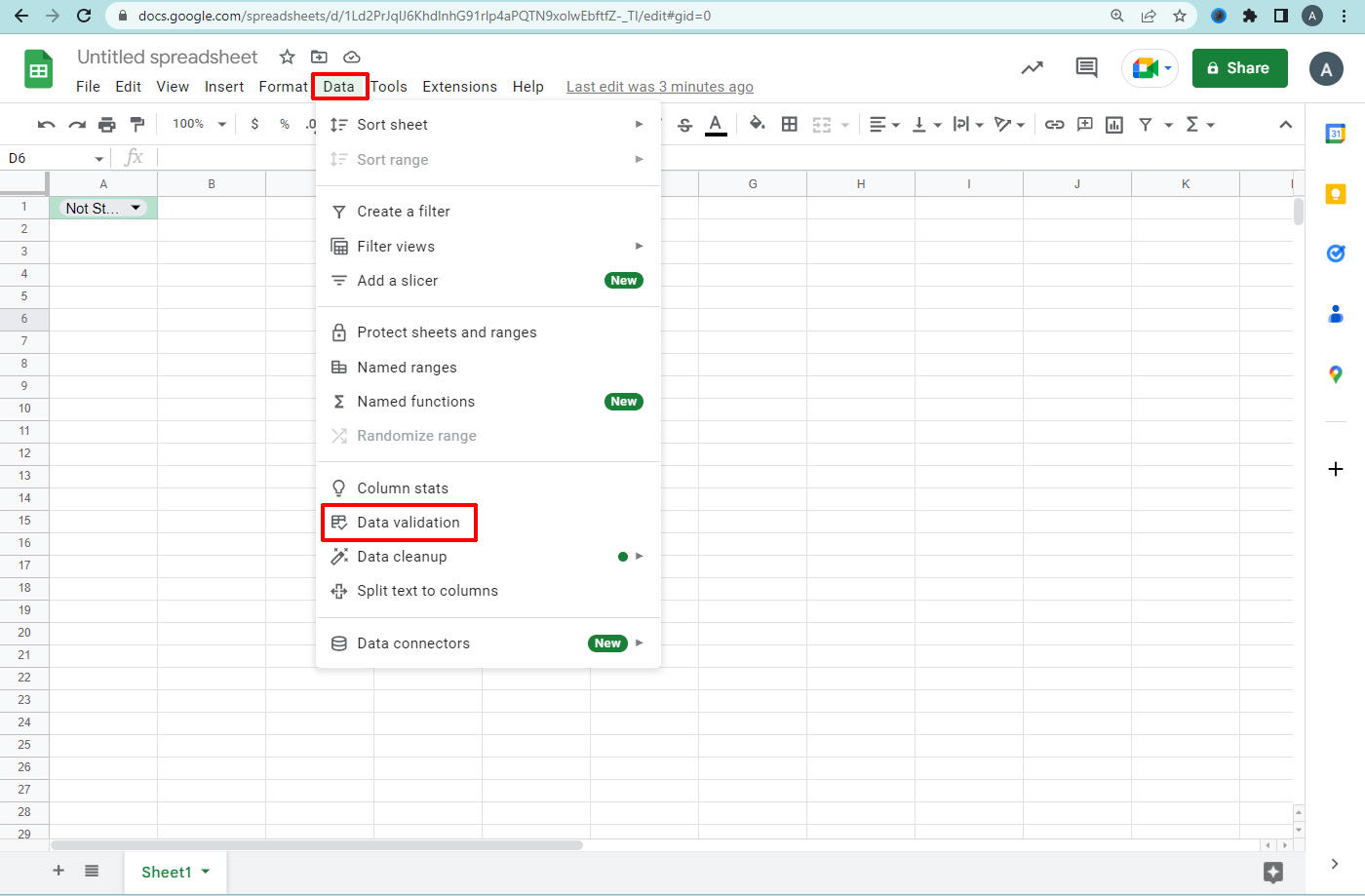Apply percent format icon

click(x=285, y=124)
